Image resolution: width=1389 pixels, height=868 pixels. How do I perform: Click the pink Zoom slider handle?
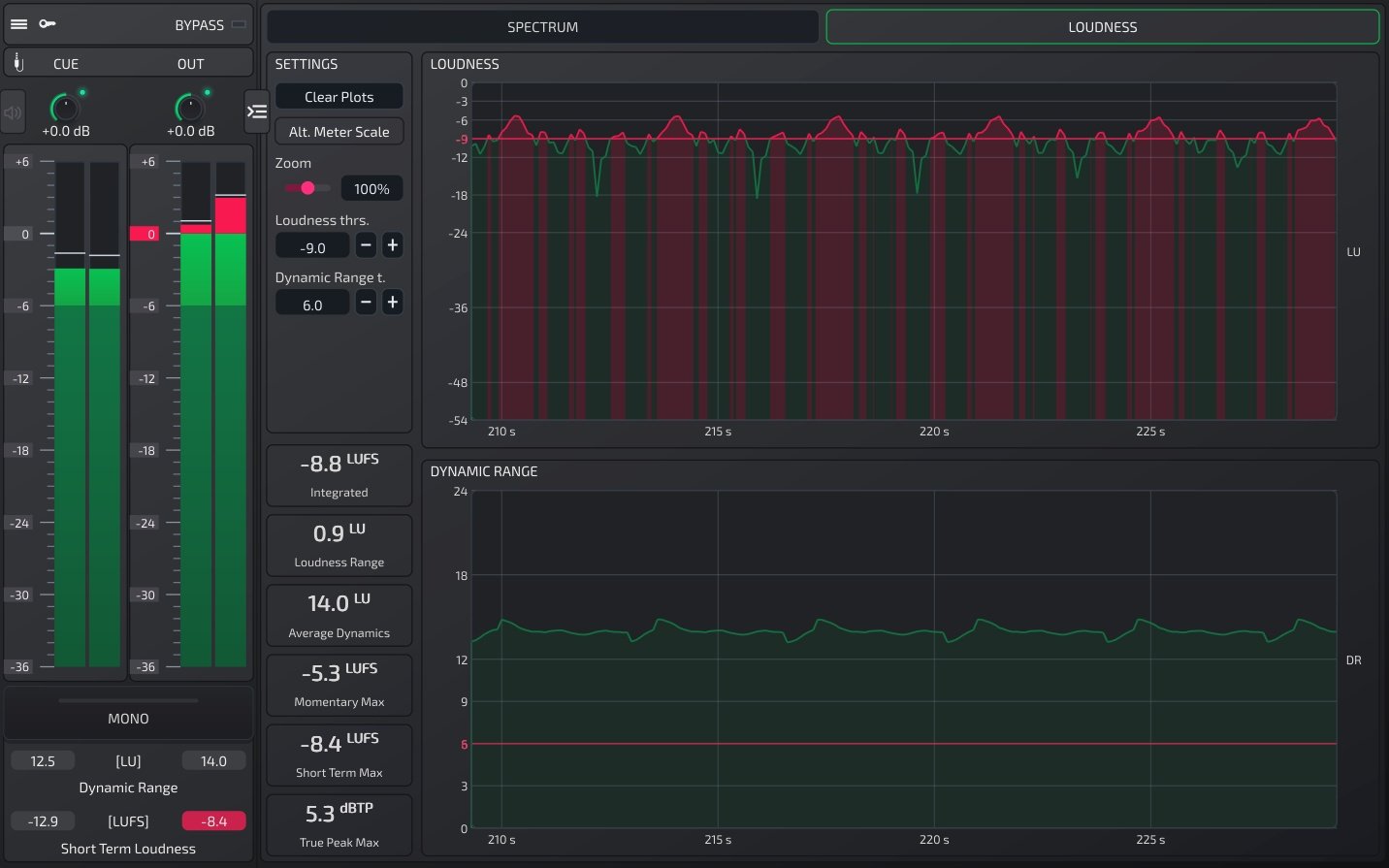tap(307, 188)
